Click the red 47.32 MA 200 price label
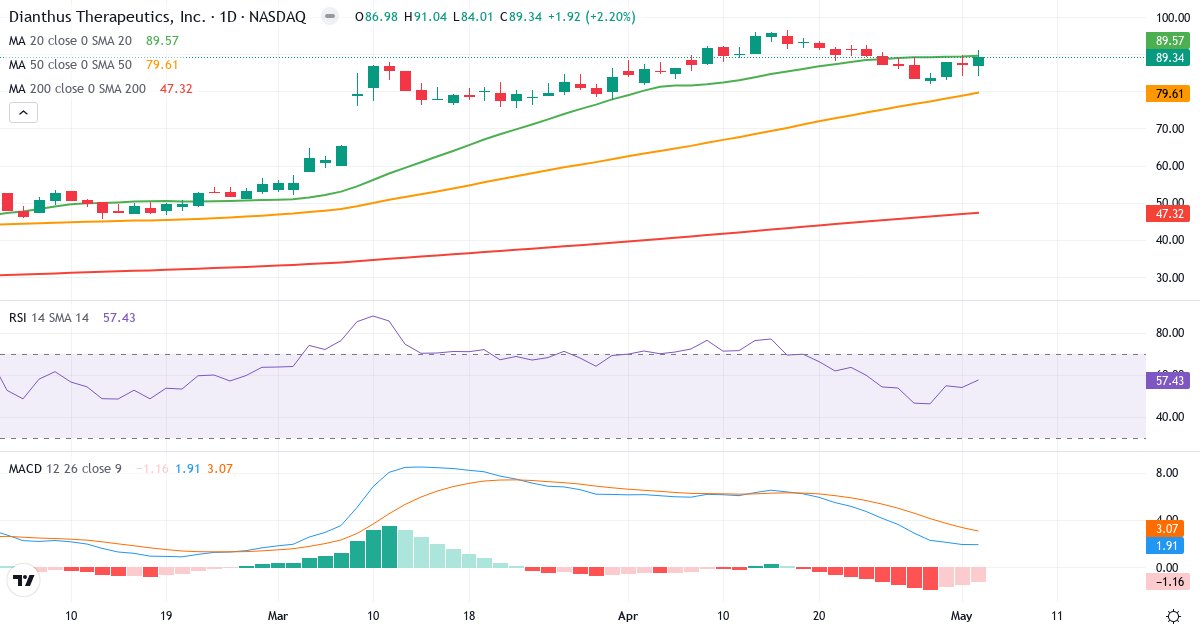 click(x=1170, y=213)
